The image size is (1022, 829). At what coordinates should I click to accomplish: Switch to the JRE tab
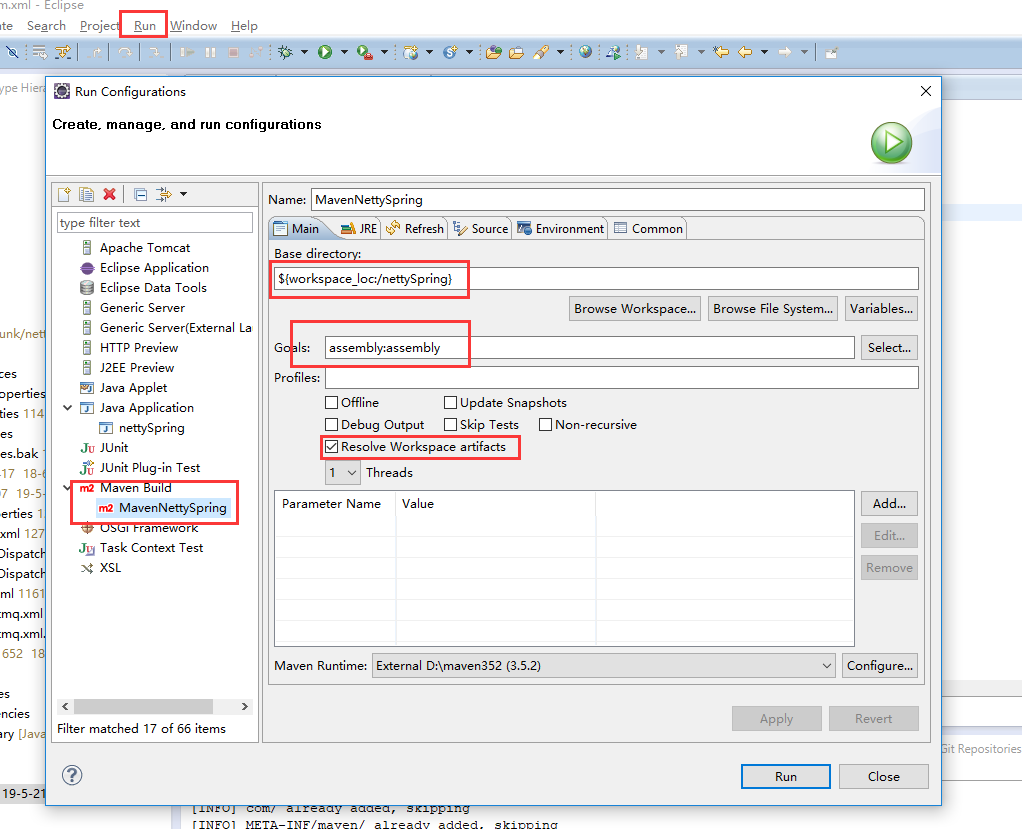360,229
